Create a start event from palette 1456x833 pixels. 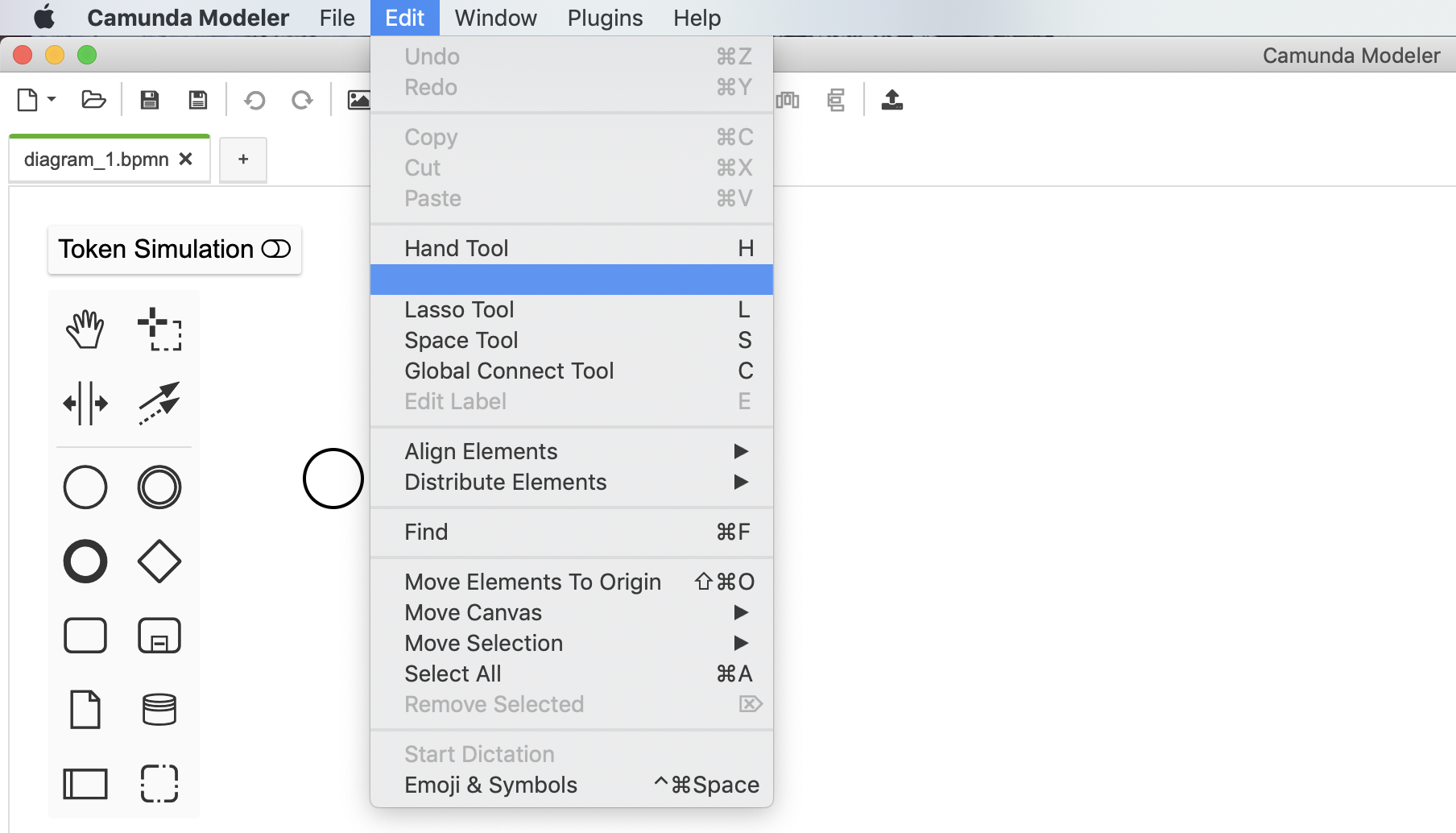[x=85, y=487]
